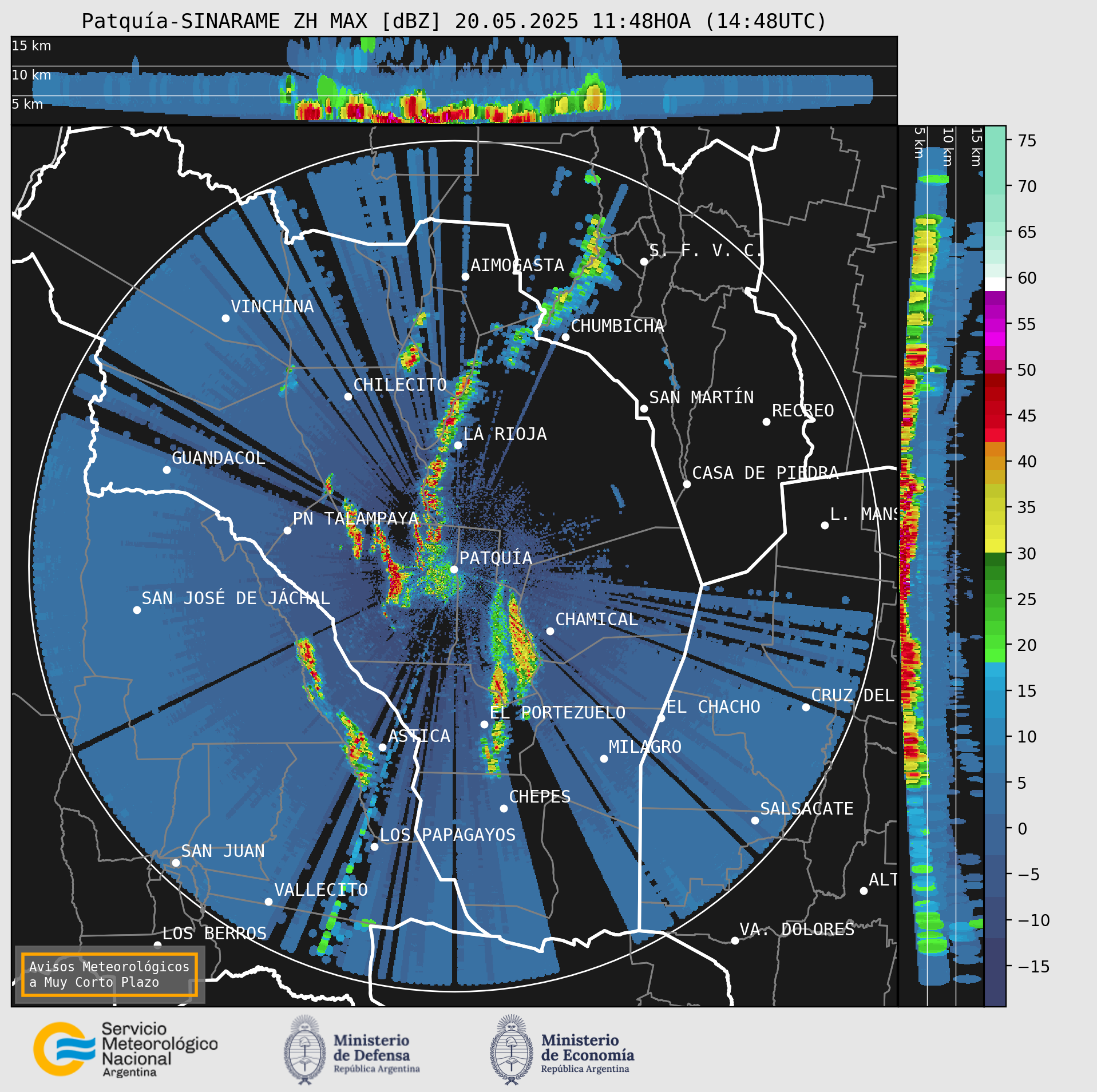Click the L. MANS marker dot
Image resolution: width=1097 pixels, height=1092 pixels.
click(x=825, y=525)
